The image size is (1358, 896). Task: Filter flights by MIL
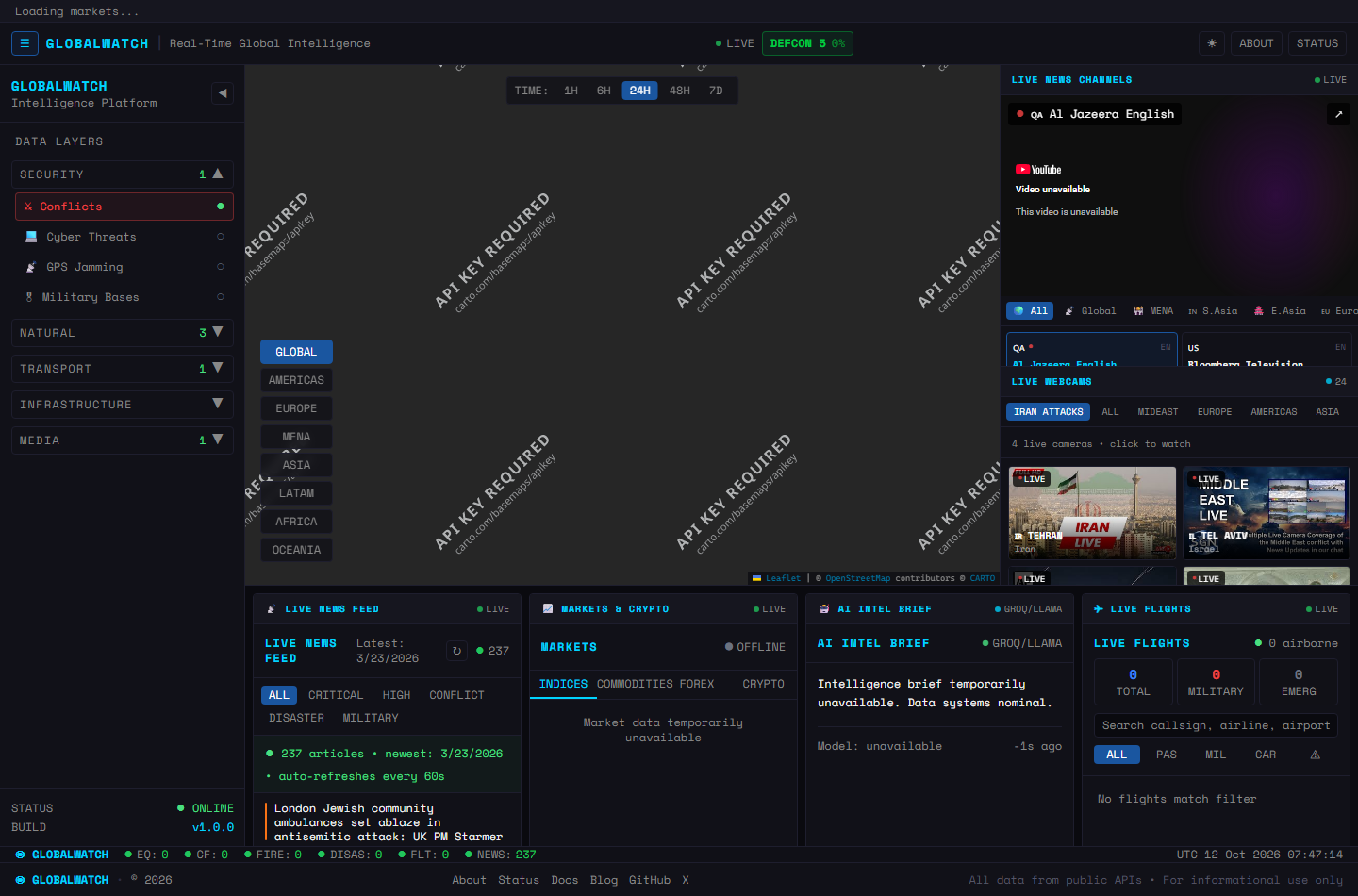[x=1216, y=755]
